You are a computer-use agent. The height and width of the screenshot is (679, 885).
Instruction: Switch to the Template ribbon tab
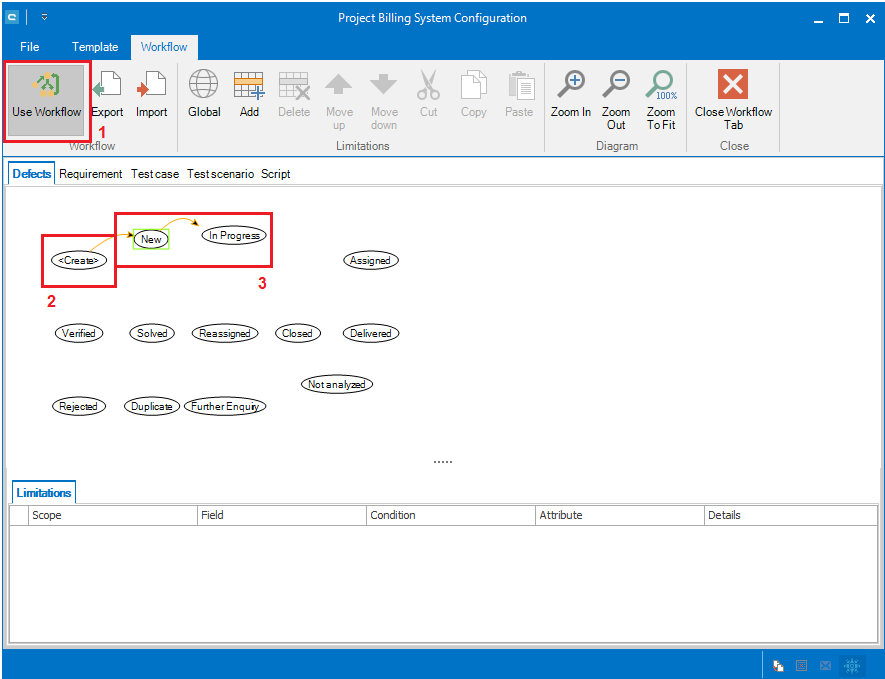(x=95, y=47)
